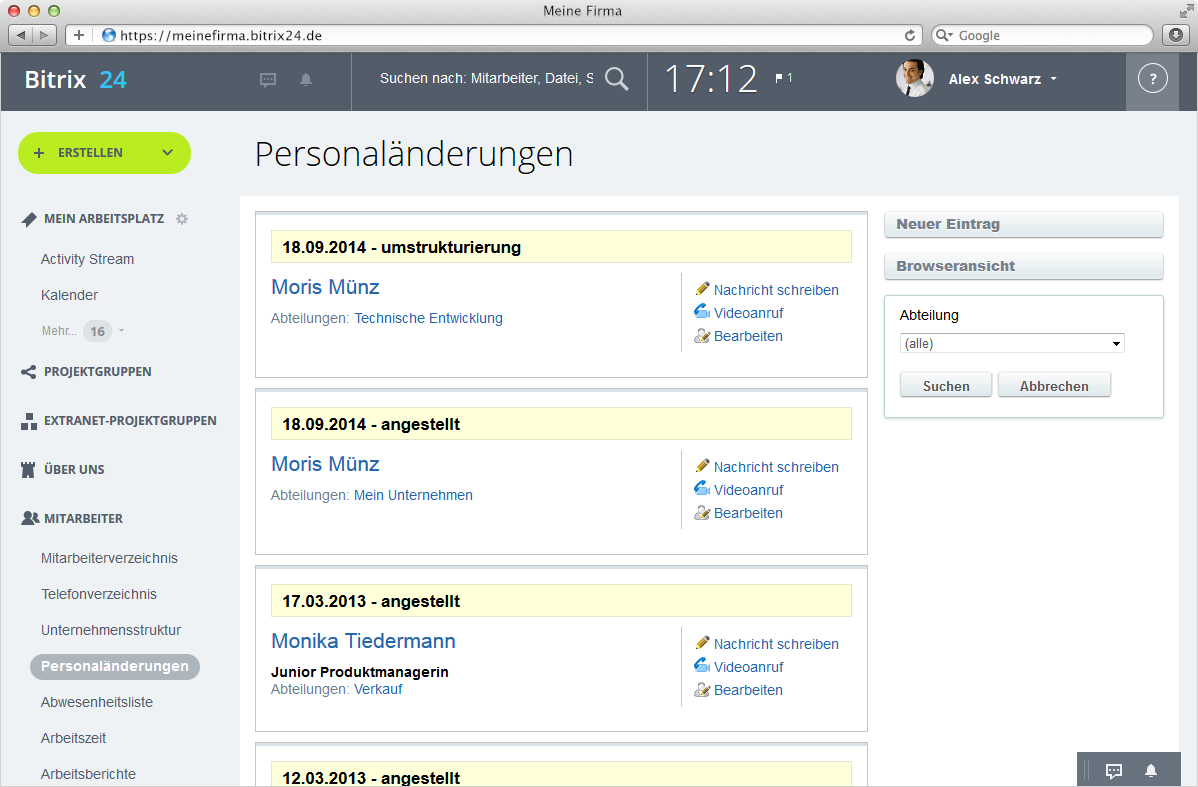Open Telefonverzeichnis

[99, 594]
